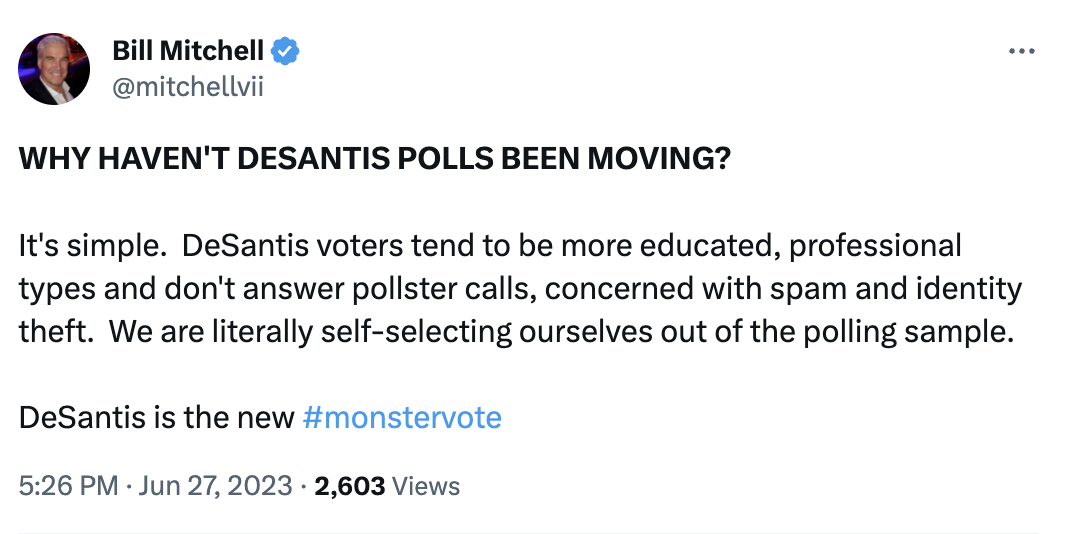Click the Bill Mitchell display name

pos(188,50)
